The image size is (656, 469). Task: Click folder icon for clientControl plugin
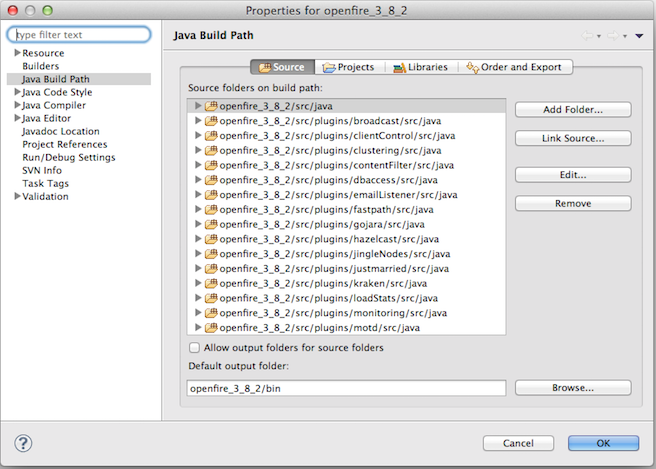click(211, 136)
